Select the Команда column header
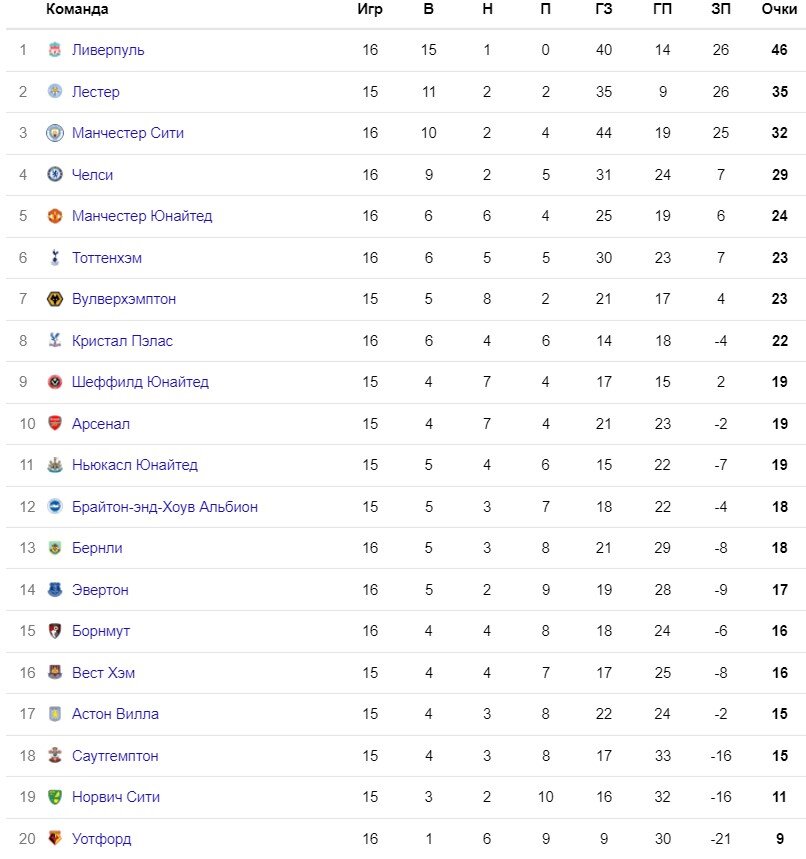Image resolution: width=806 pixels, height=859 pixels. tap(77, 9)
